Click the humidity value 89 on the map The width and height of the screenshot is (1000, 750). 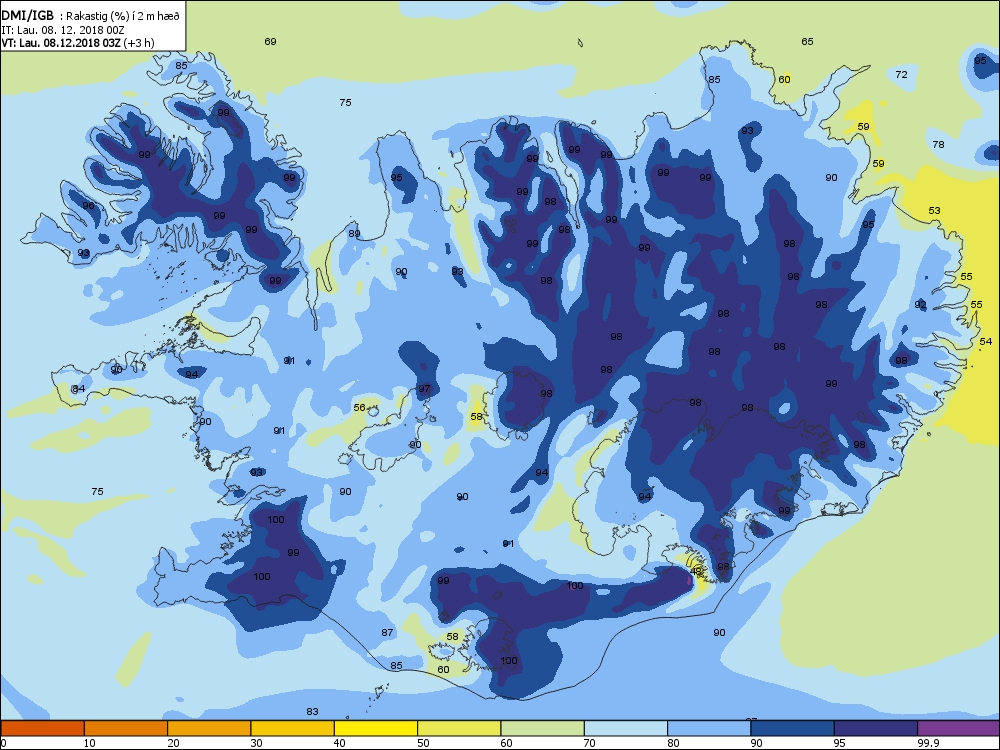(354, 233)
